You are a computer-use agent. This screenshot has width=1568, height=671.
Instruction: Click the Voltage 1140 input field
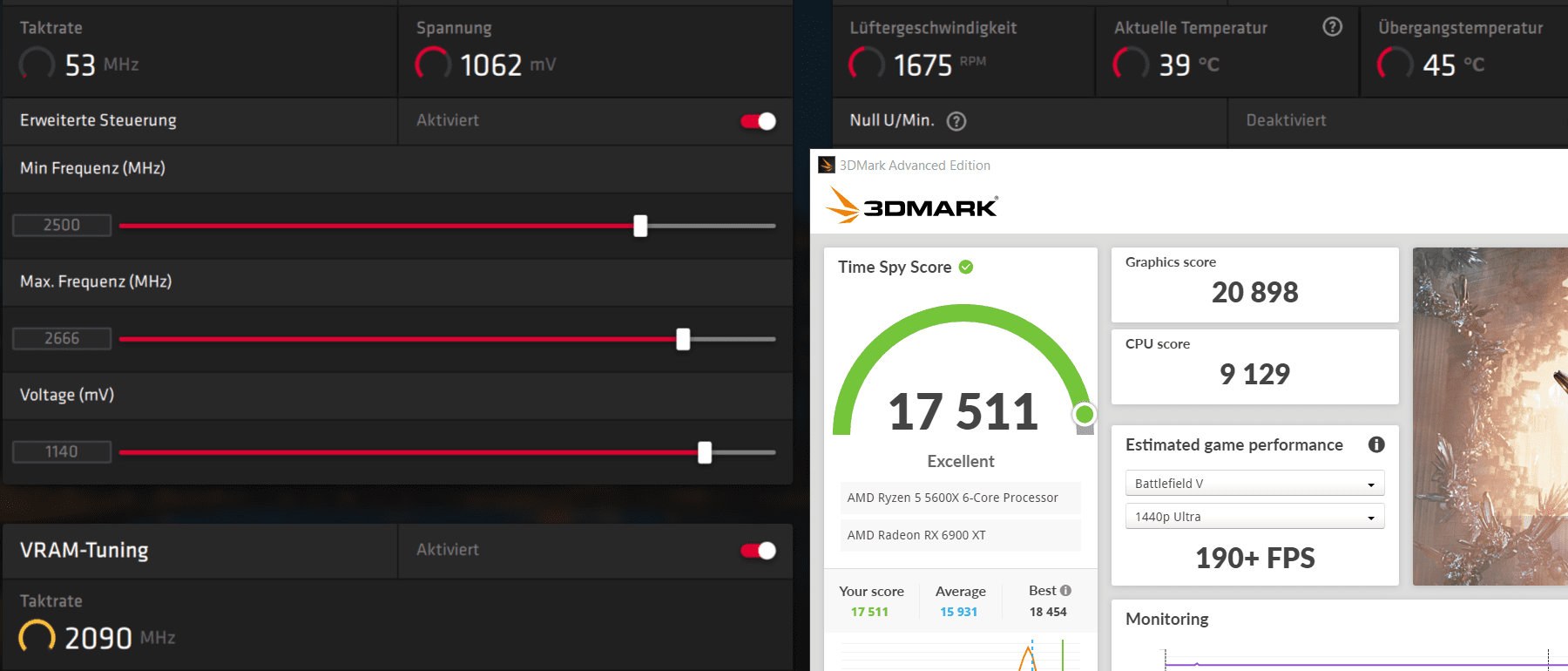(62, 451)
